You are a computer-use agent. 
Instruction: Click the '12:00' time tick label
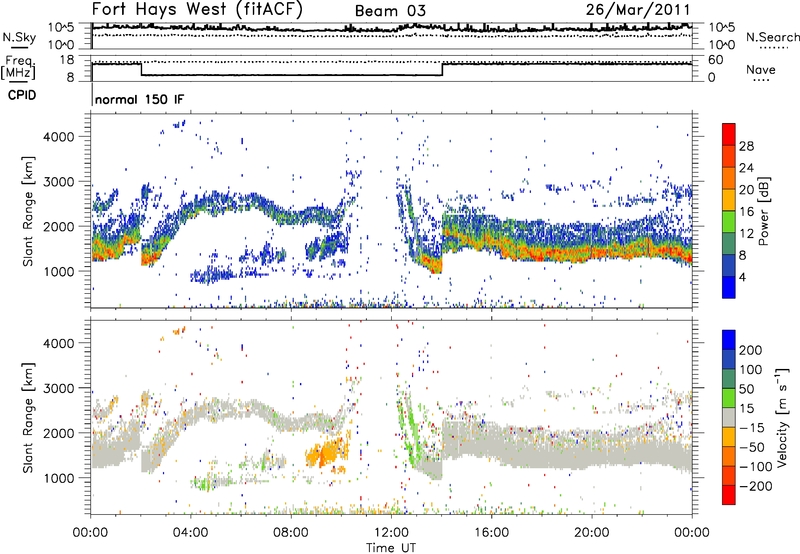coord(391,533)
